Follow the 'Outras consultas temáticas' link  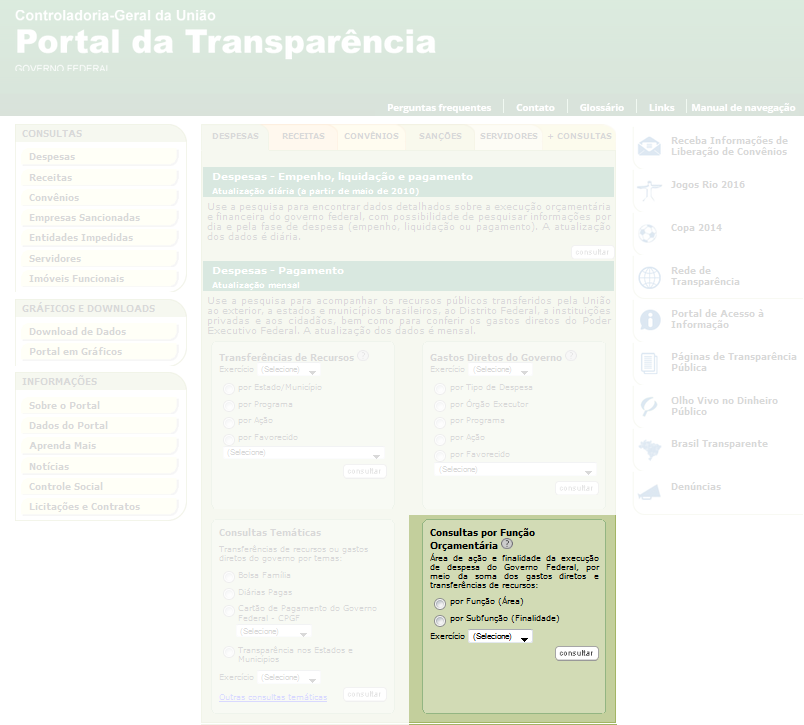click(273, 697)
